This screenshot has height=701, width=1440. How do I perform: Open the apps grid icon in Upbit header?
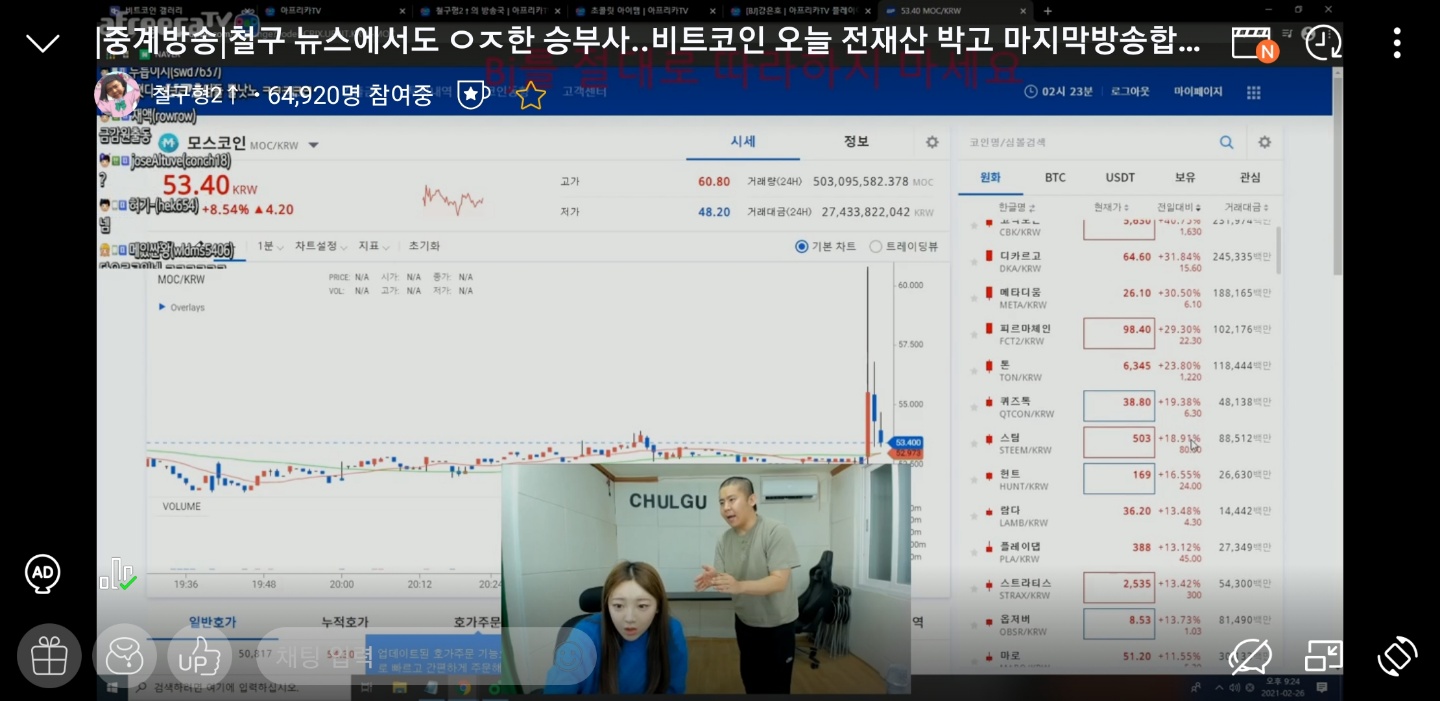tap(1254, 92)
